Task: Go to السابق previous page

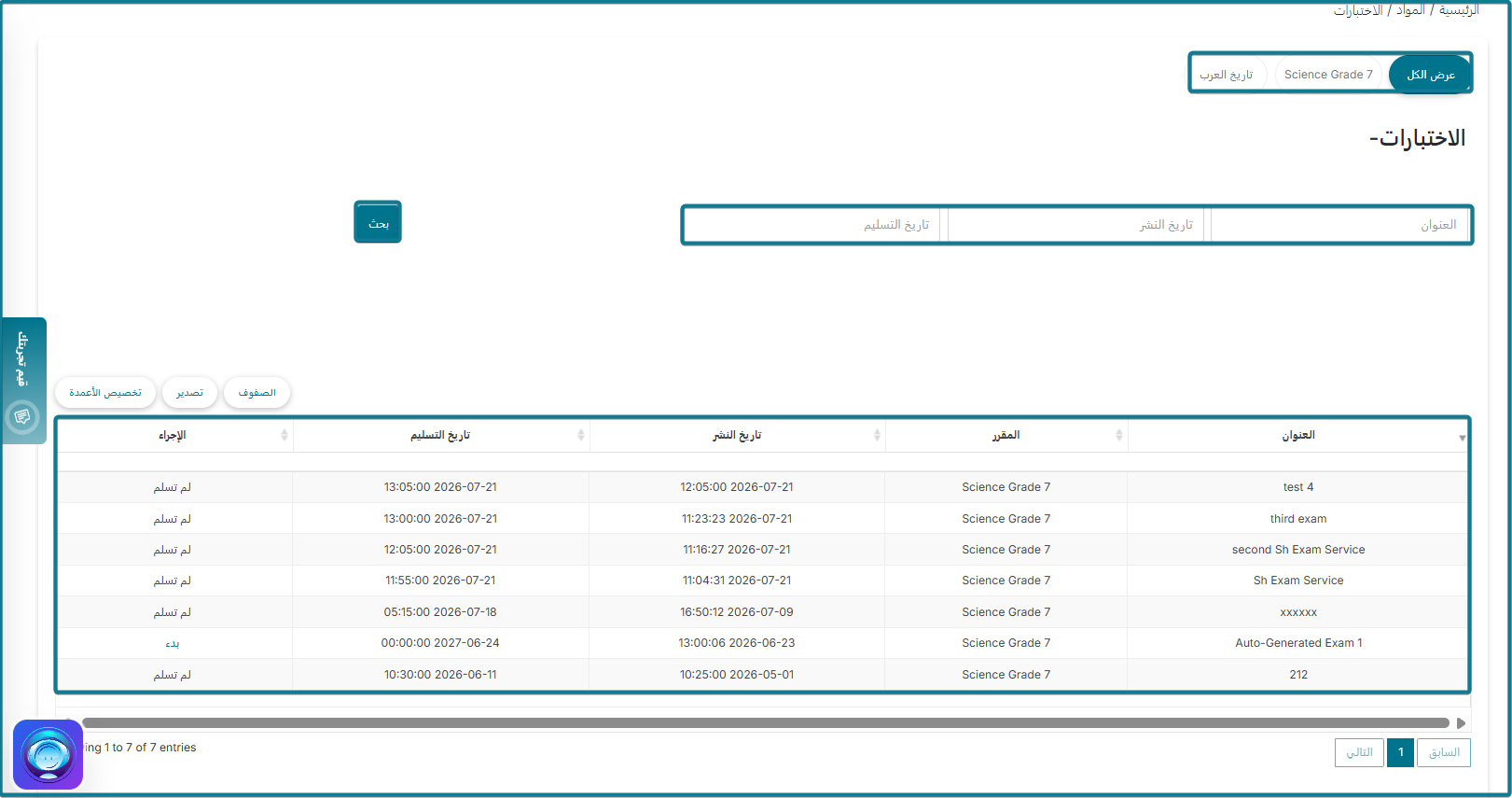Action: point(1444,752)
